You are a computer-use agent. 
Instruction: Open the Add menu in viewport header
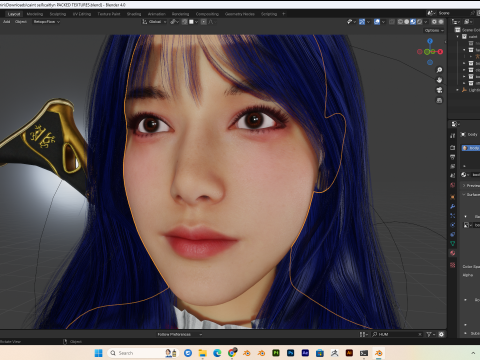point(7,22)
